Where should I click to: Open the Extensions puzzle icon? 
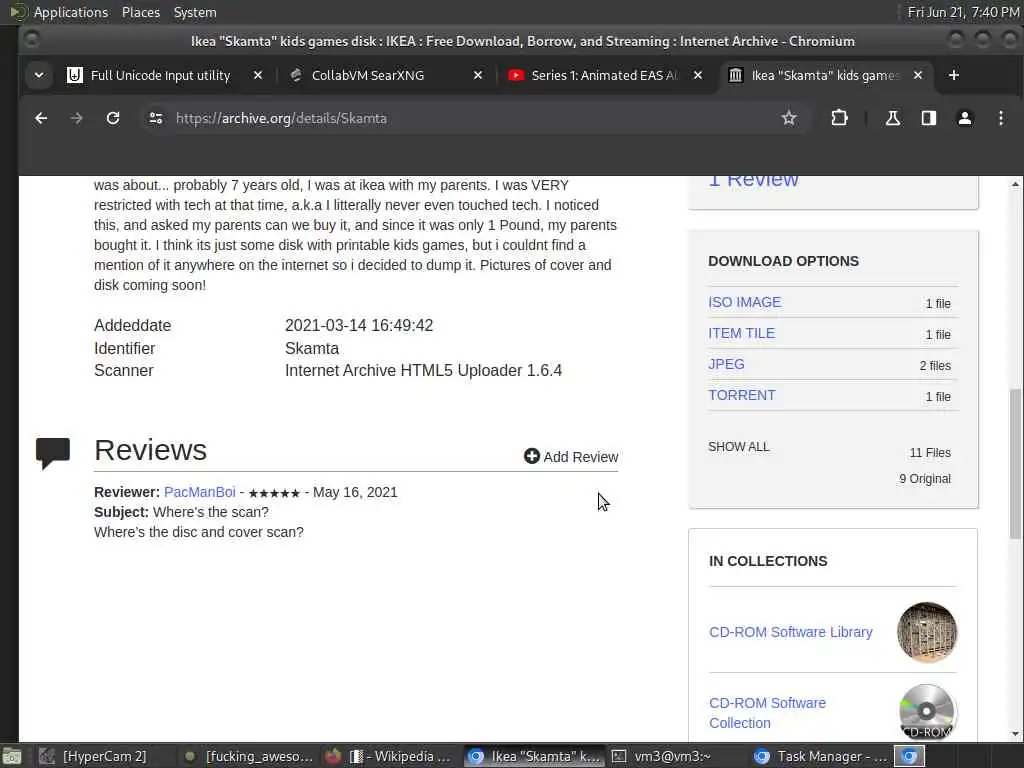pos(839,118)
